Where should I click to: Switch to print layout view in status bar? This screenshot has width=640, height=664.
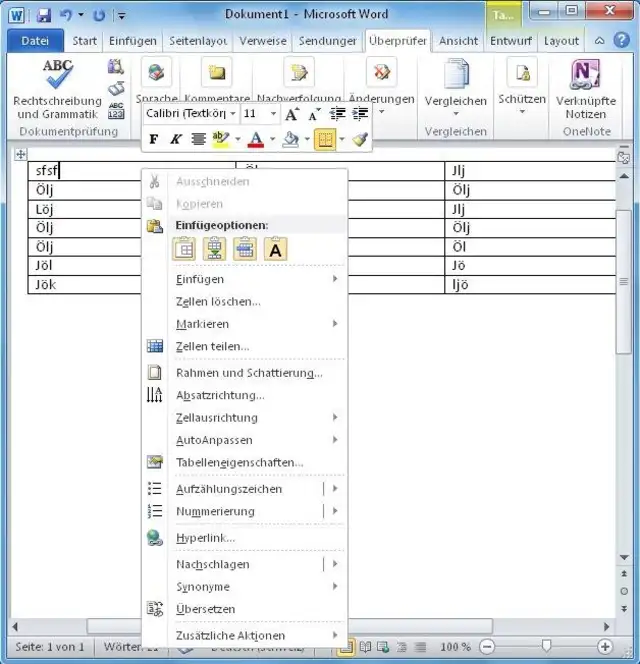[x=346, y=647]
